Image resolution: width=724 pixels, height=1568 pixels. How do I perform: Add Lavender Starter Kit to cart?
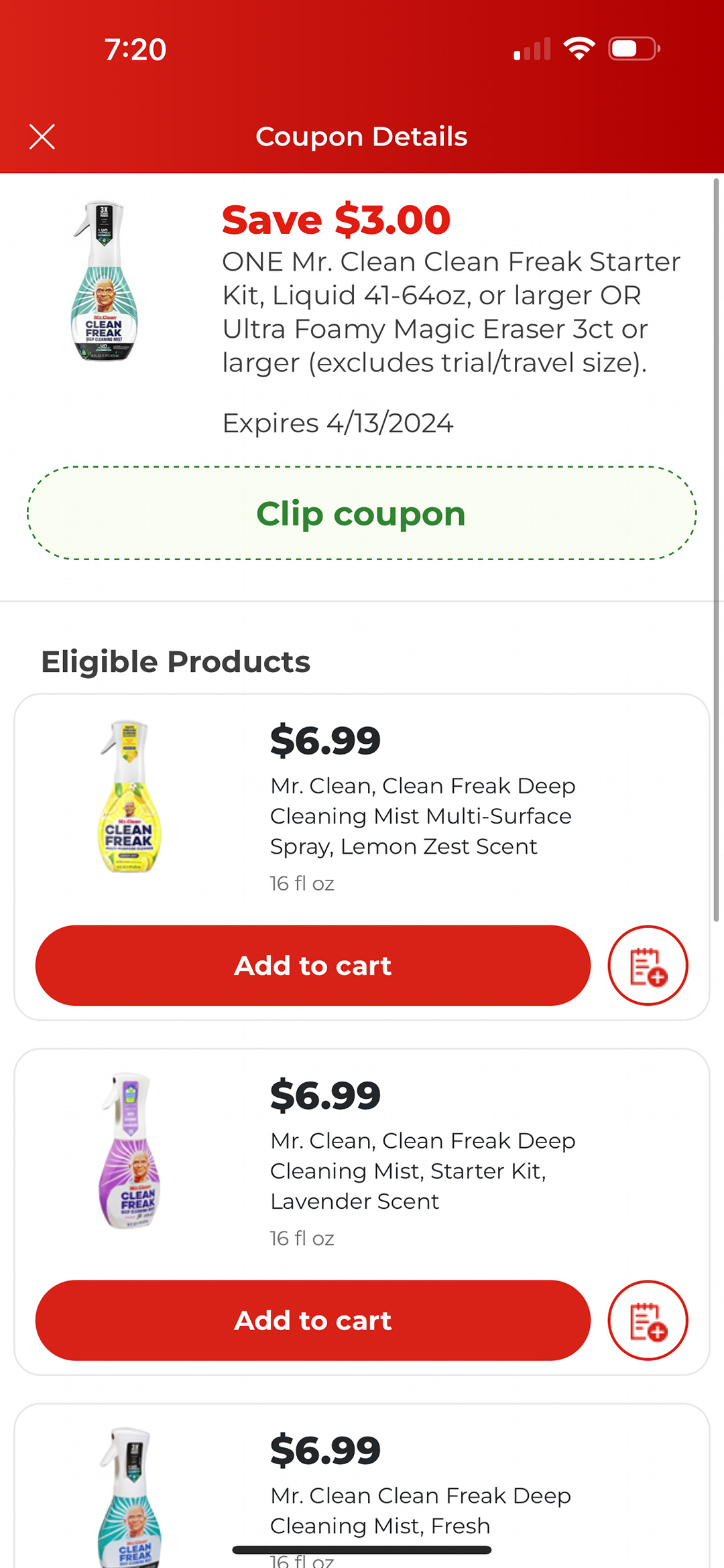click(312, 1321)
